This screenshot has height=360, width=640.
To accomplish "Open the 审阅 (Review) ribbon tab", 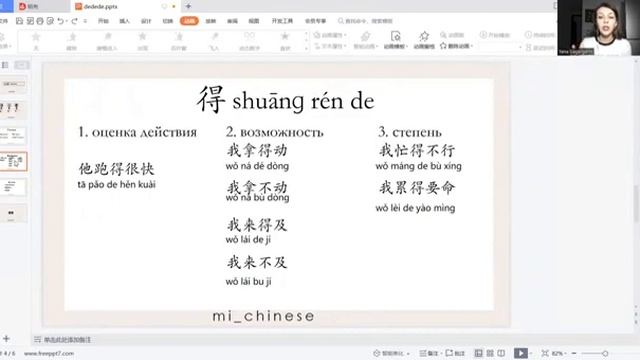I will click(x=232, y=21).
